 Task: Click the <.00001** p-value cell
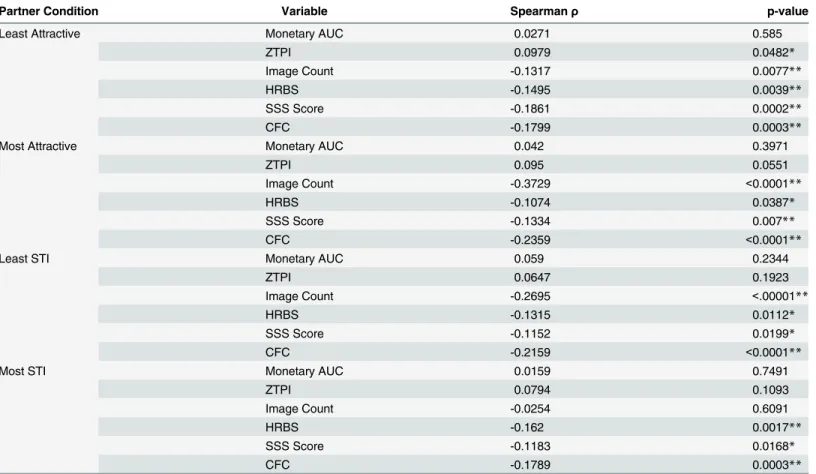pyautogui.click(x=780, y=296)
